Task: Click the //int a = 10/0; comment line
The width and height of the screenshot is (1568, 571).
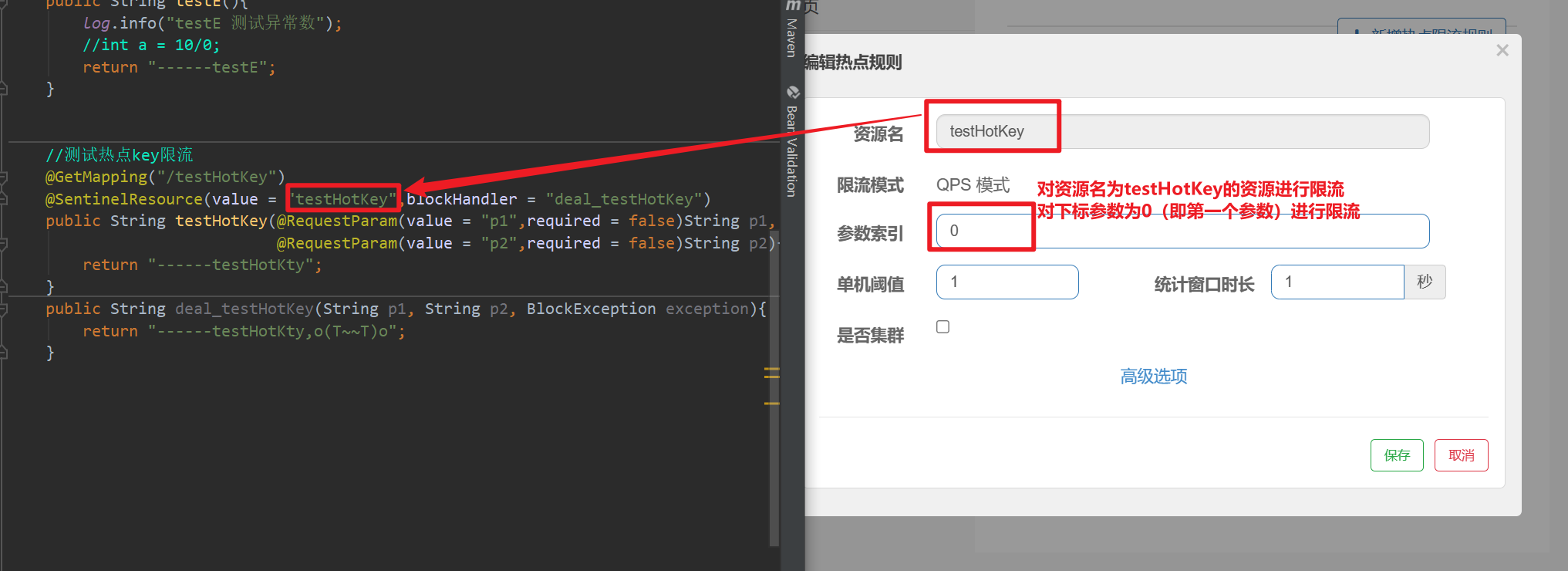Action: click(151, 45)
